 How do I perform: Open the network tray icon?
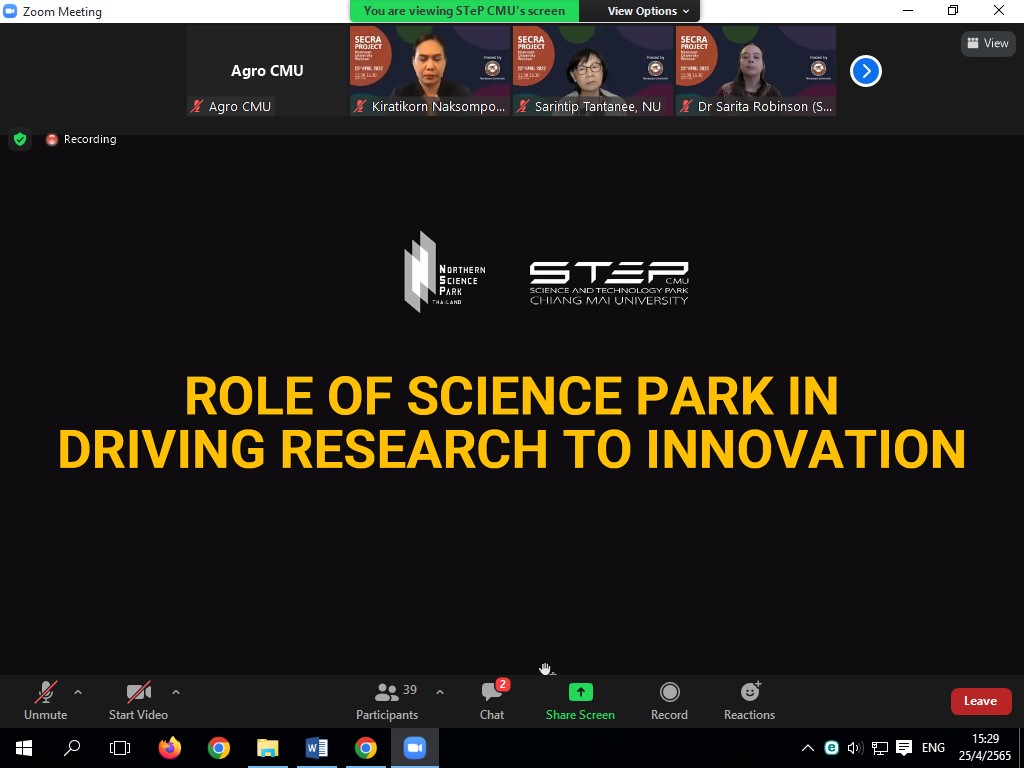tap(880, 748)
